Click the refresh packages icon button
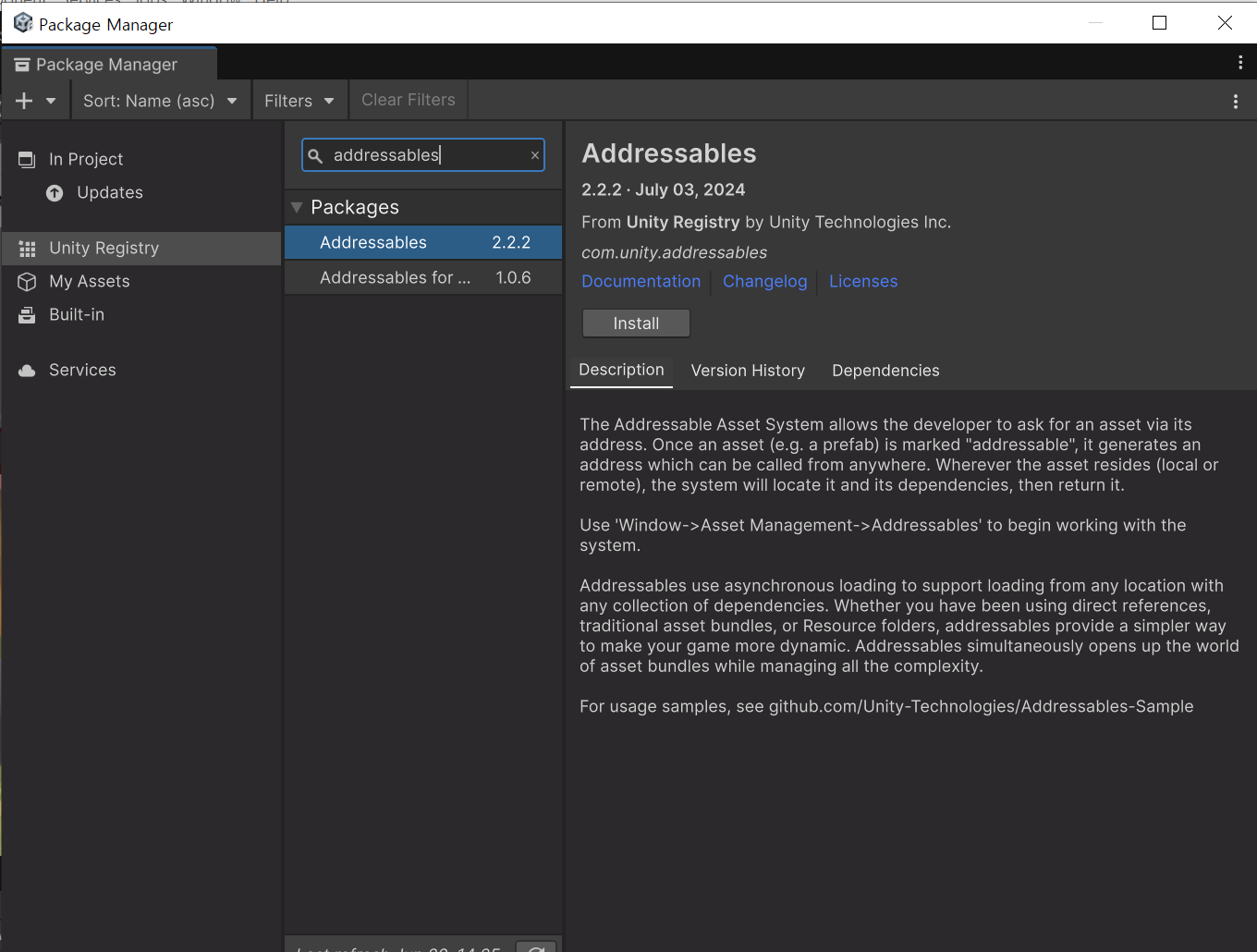The height and width of the screenshot is (952, 1257). click(536, 946)
